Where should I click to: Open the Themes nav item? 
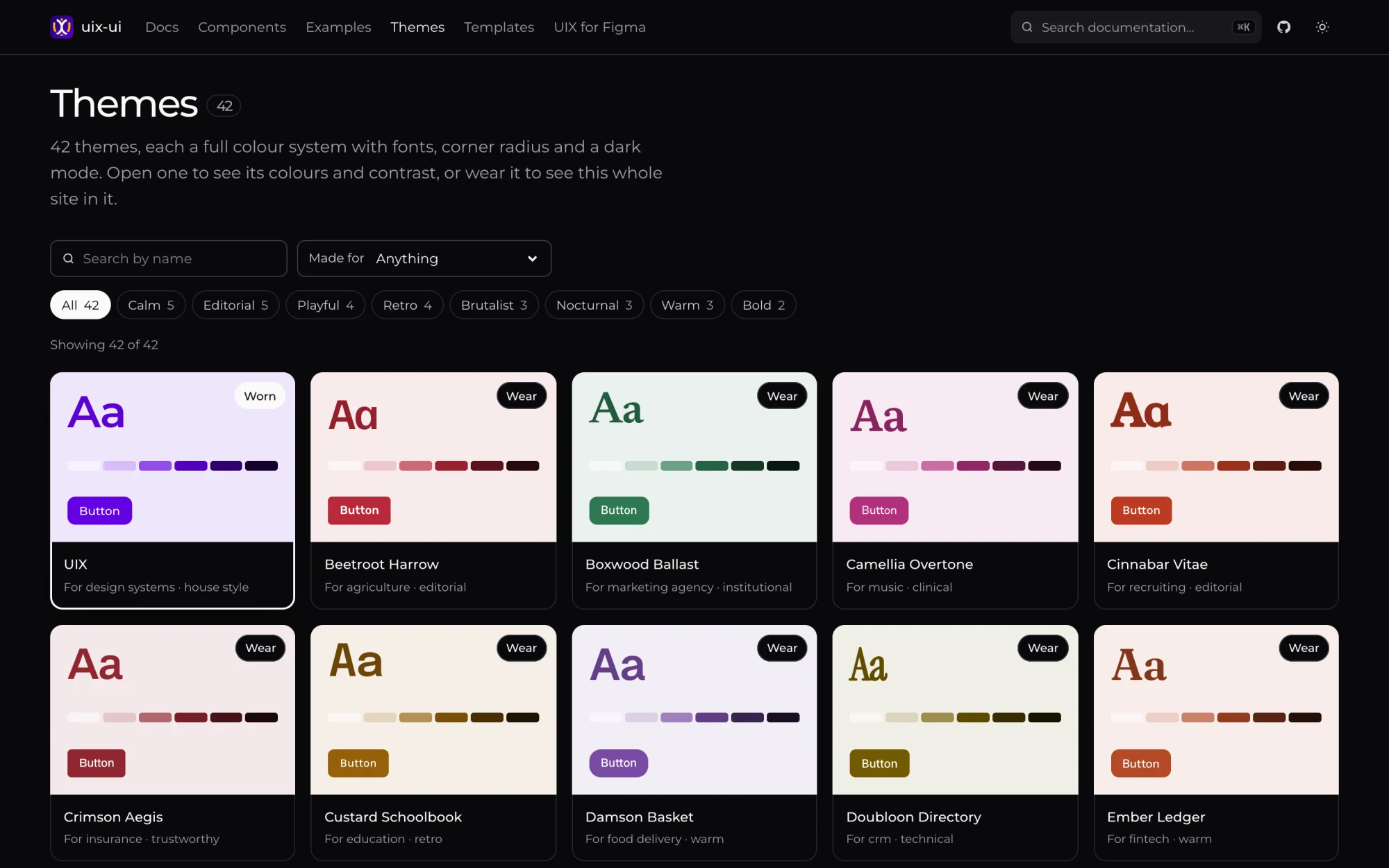click(417, 27)
